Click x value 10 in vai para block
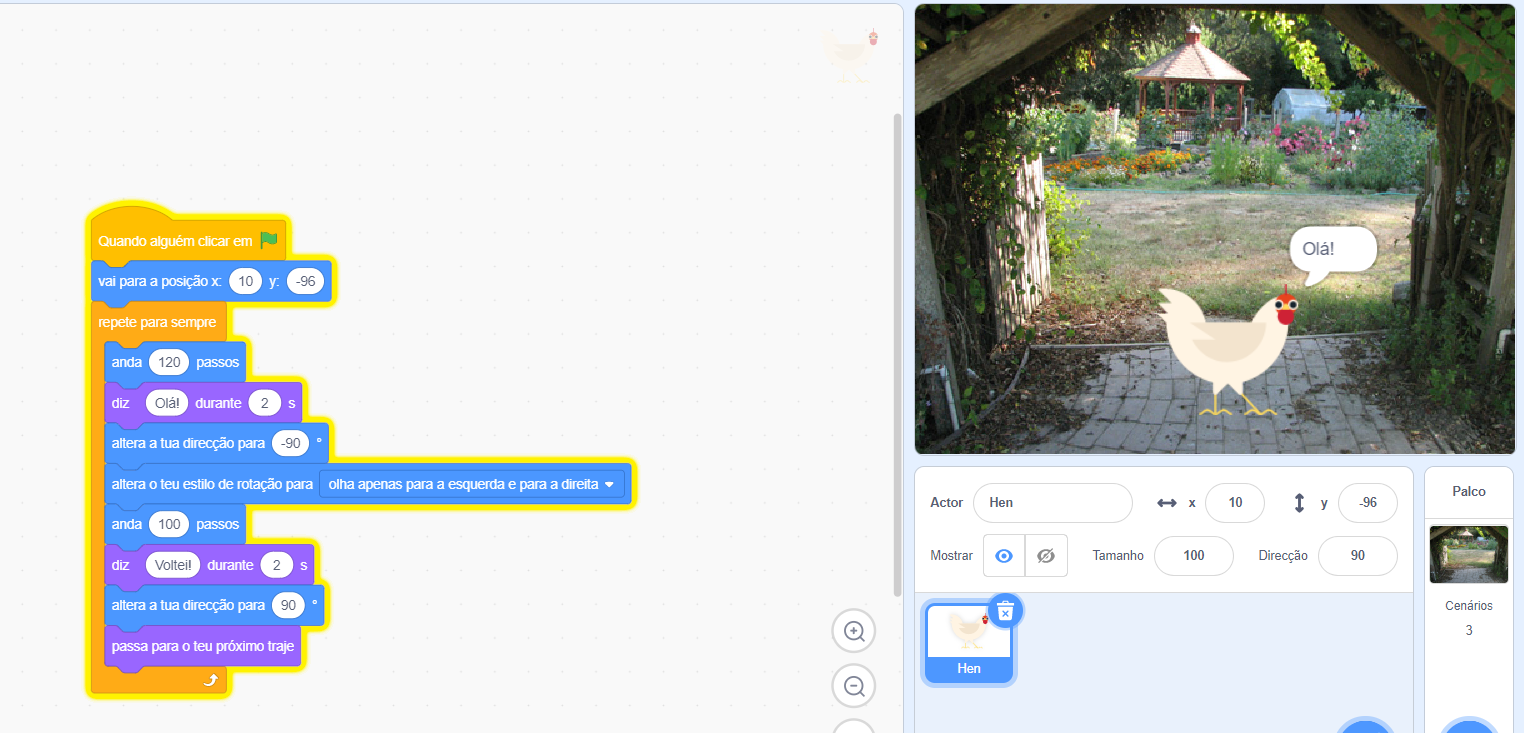1524x733 pixels. point(246,282)
